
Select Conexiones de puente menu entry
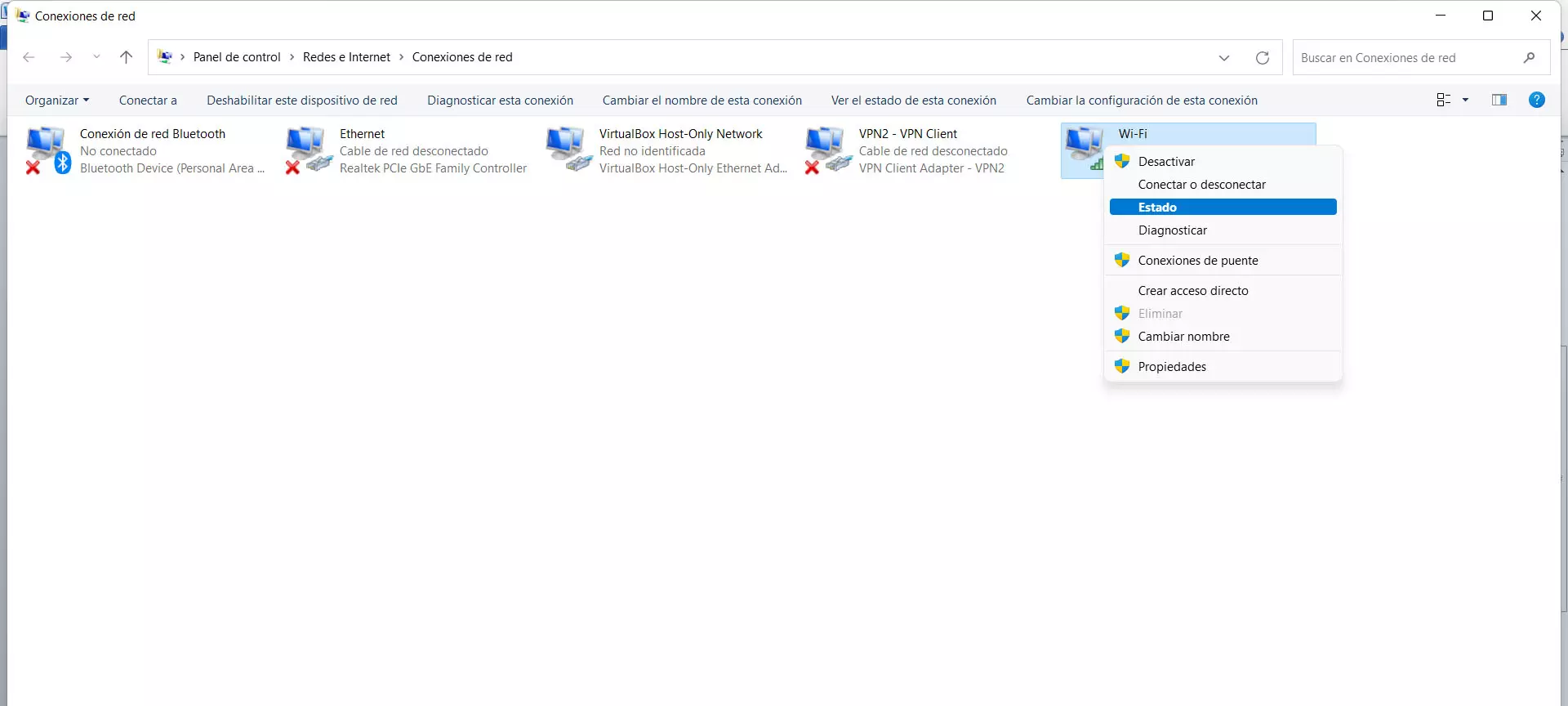1223,261
